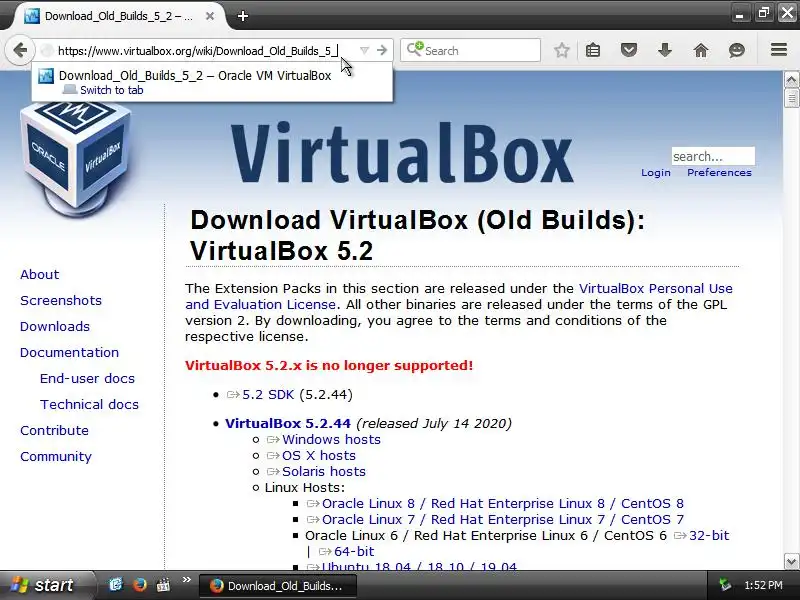Viewport: 800px width, 600px height.
Task: Open the Preferences link
Action: [719, 172]
